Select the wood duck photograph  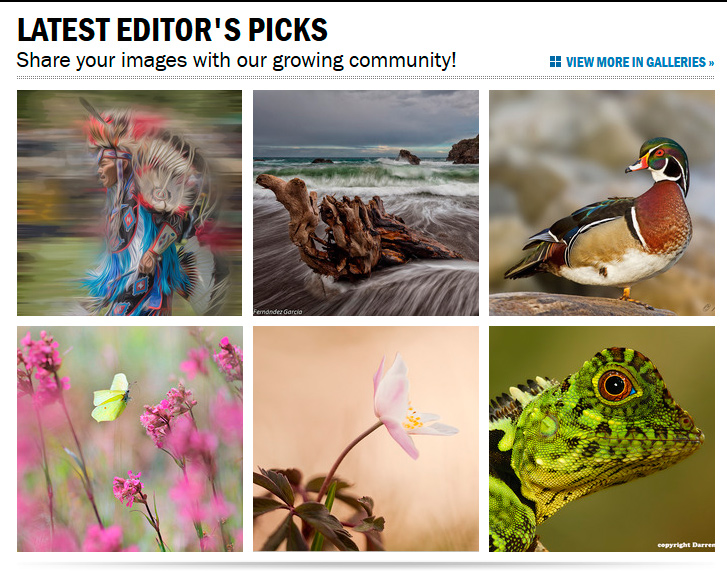point(602,203)
